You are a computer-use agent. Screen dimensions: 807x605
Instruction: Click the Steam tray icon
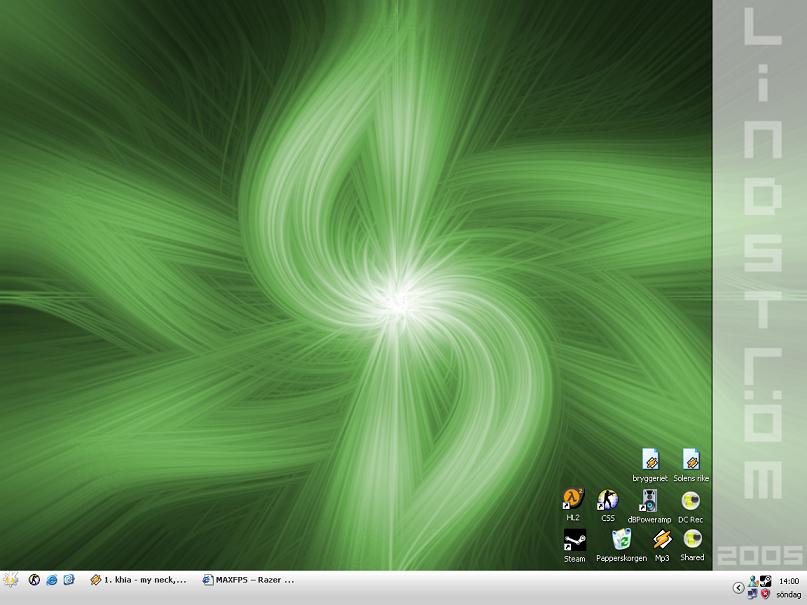tap(765, 581)
